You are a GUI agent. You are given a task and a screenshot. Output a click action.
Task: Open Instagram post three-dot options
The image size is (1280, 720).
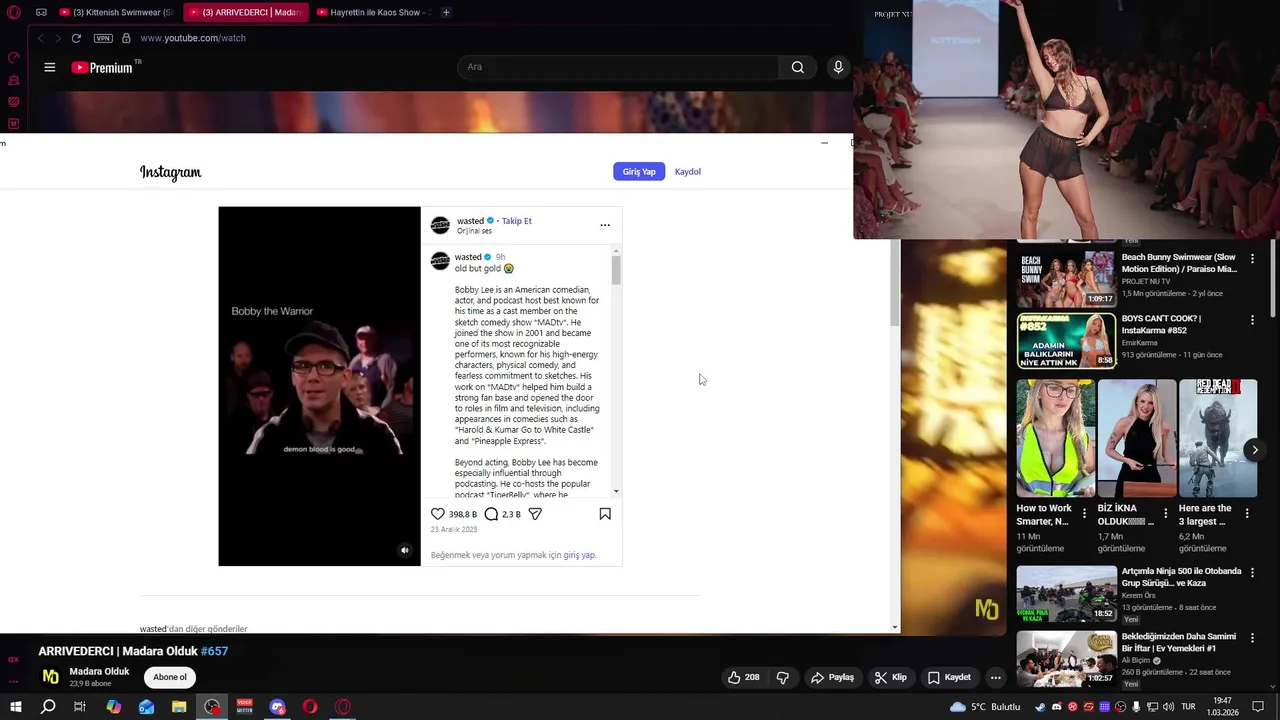[605, 225]
